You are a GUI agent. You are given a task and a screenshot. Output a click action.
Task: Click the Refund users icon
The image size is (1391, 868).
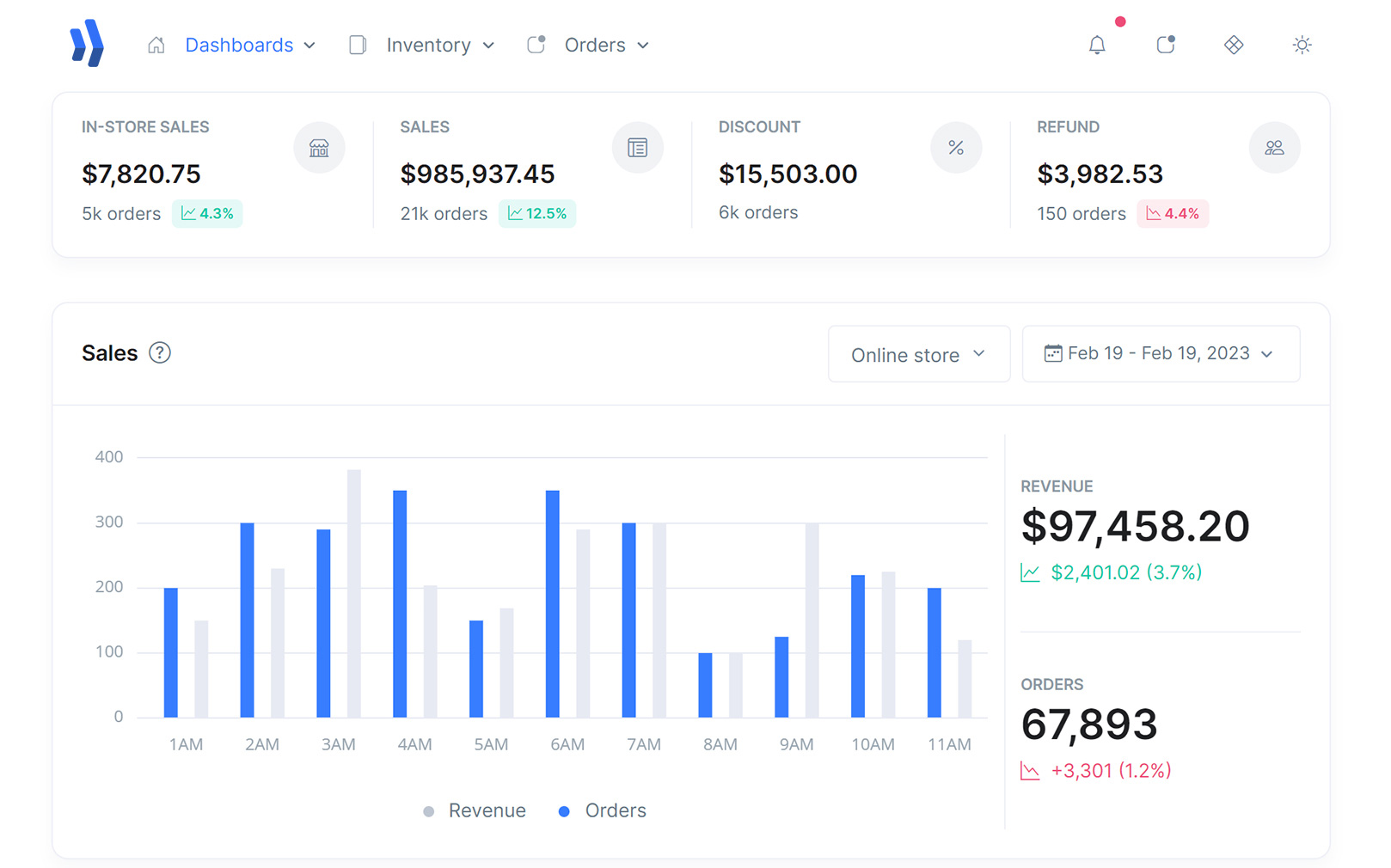tap(1274, 148)
